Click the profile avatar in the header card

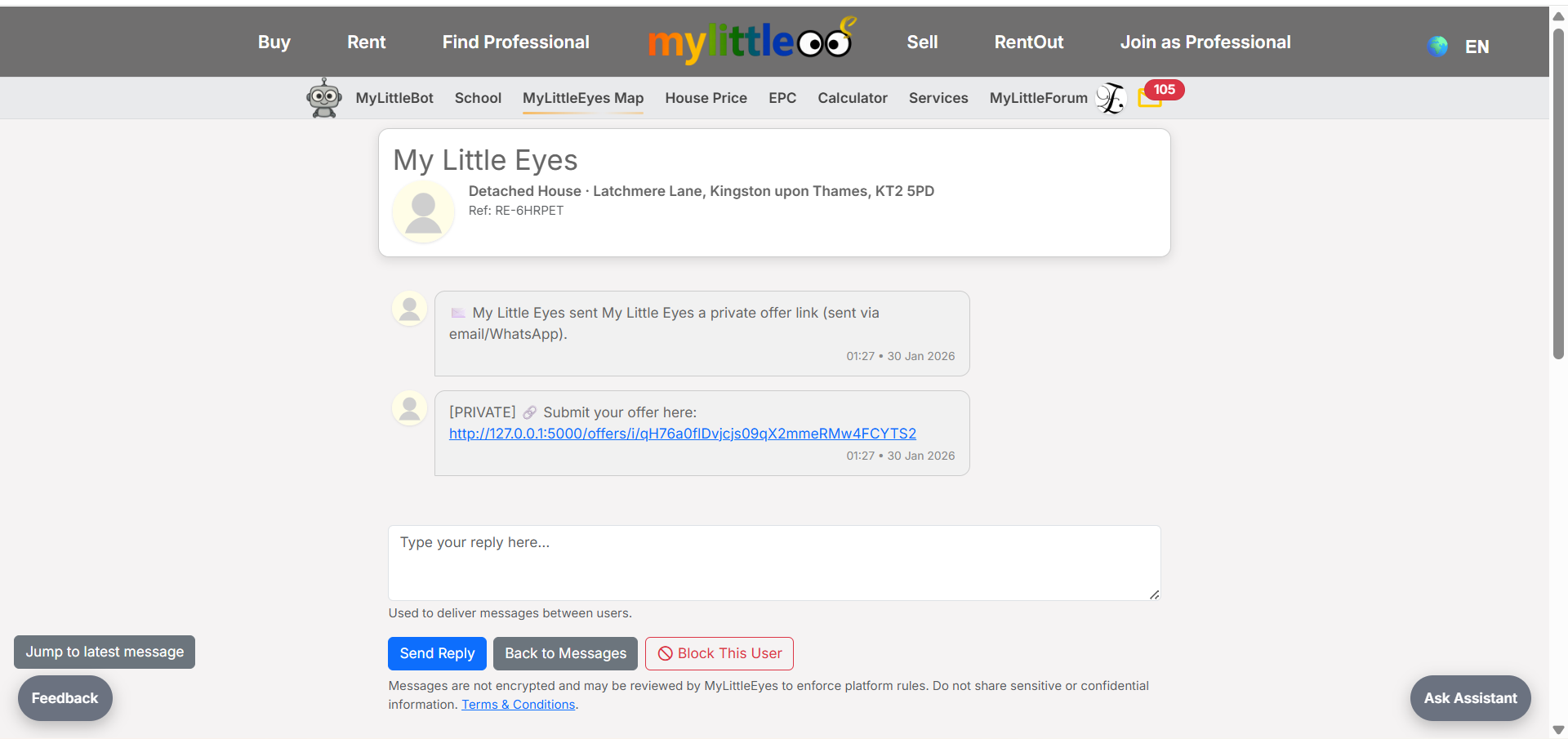(x=423, y=212)
